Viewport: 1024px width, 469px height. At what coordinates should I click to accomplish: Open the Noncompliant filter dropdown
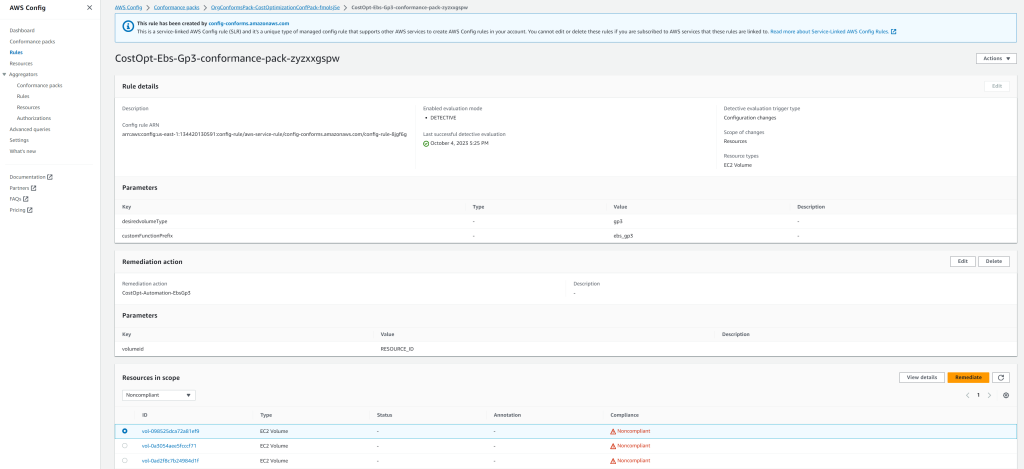tap(159, 395)
